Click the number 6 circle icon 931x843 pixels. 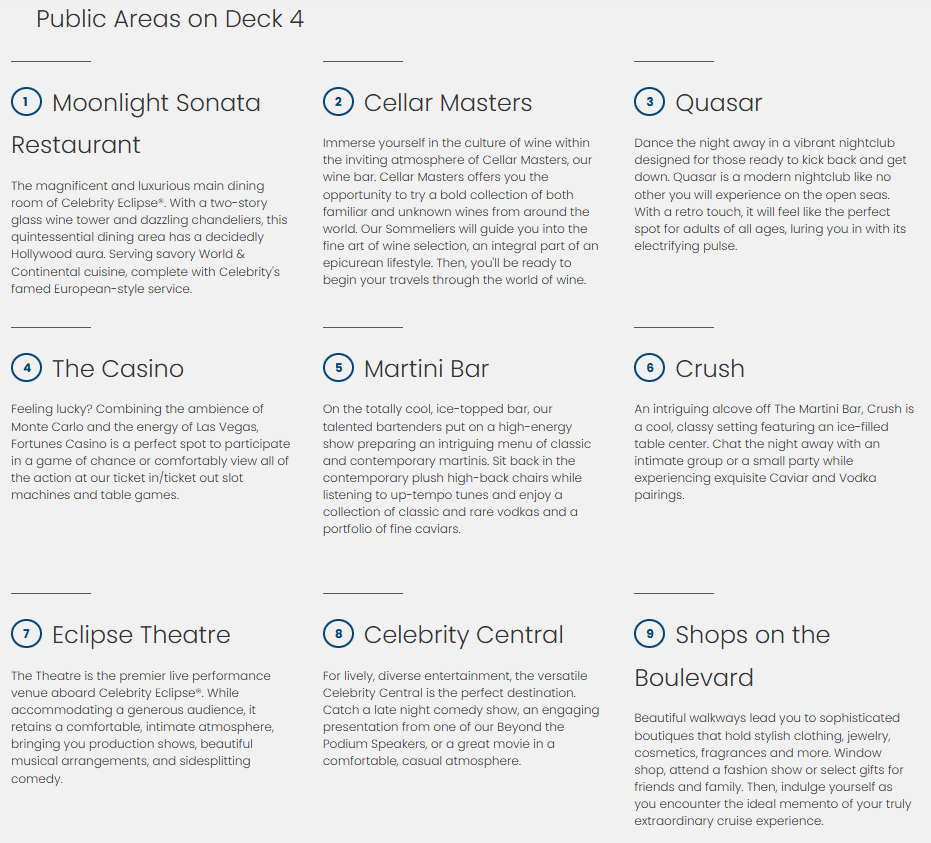[650, 368]
